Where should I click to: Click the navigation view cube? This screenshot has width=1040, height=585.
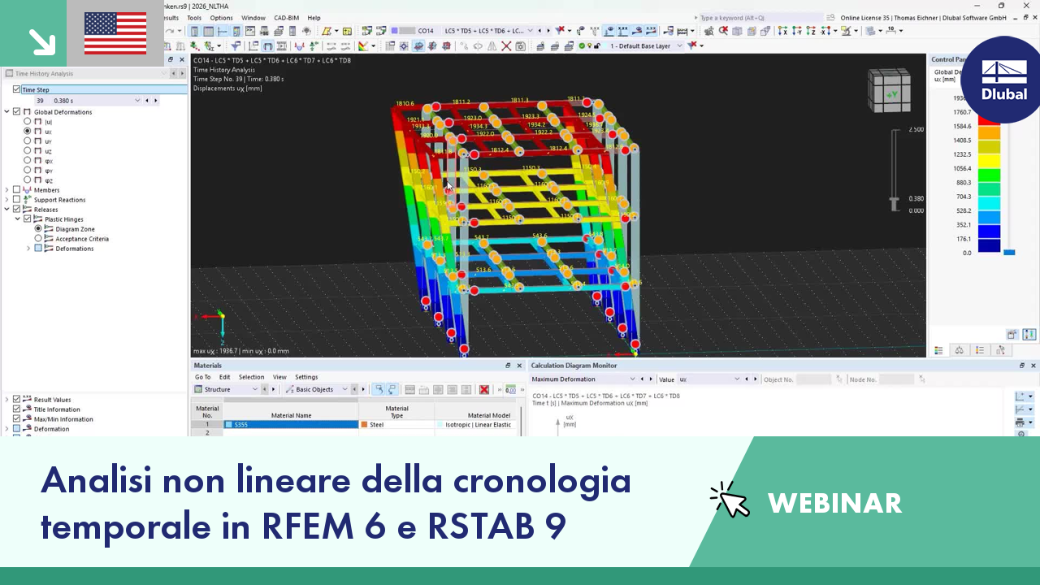tap(889, 92)
